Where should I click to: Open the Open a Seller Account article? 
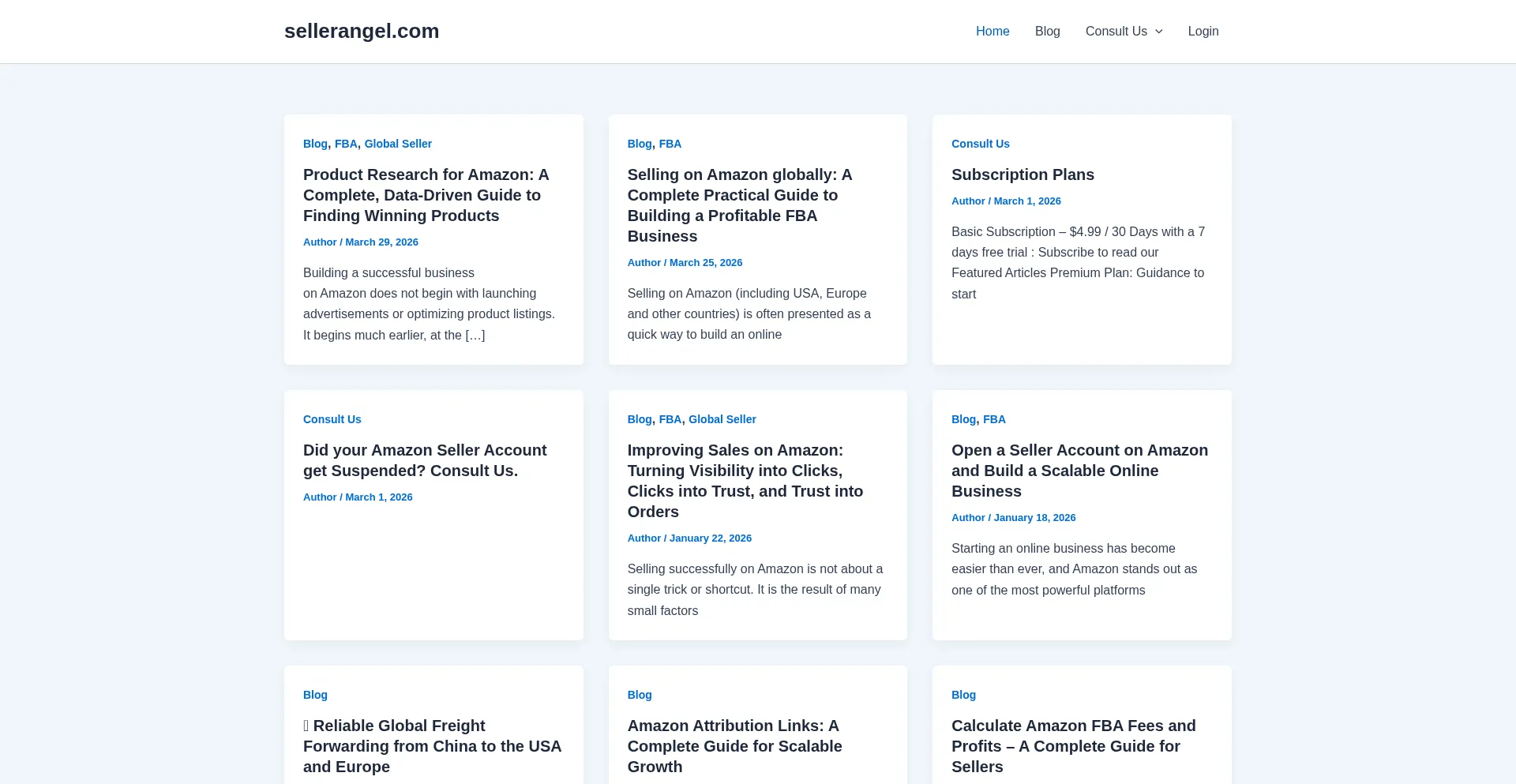coord(1079,471)
